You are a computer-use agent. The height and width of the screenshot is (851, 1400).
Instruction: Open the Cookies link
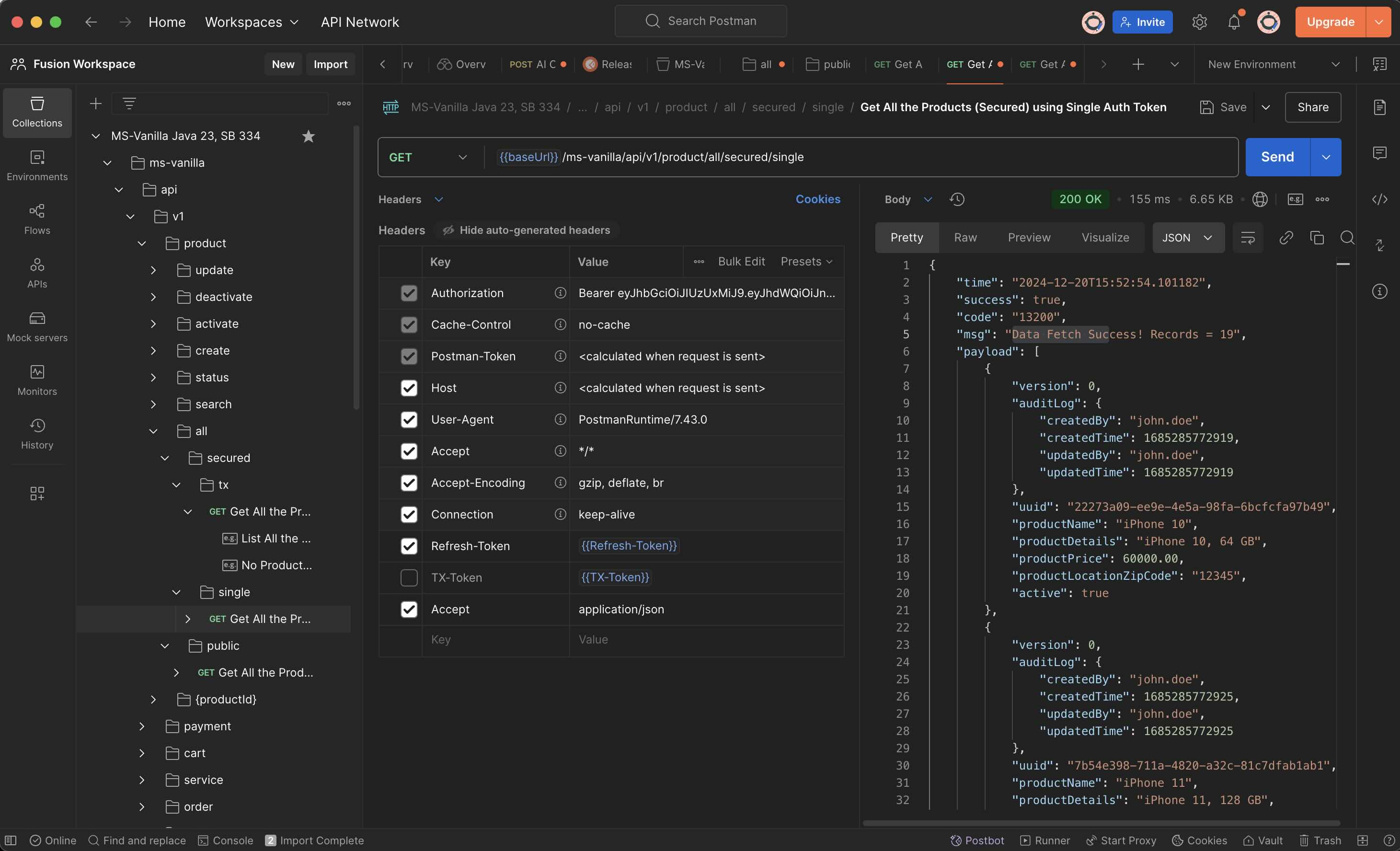point(817,199)
